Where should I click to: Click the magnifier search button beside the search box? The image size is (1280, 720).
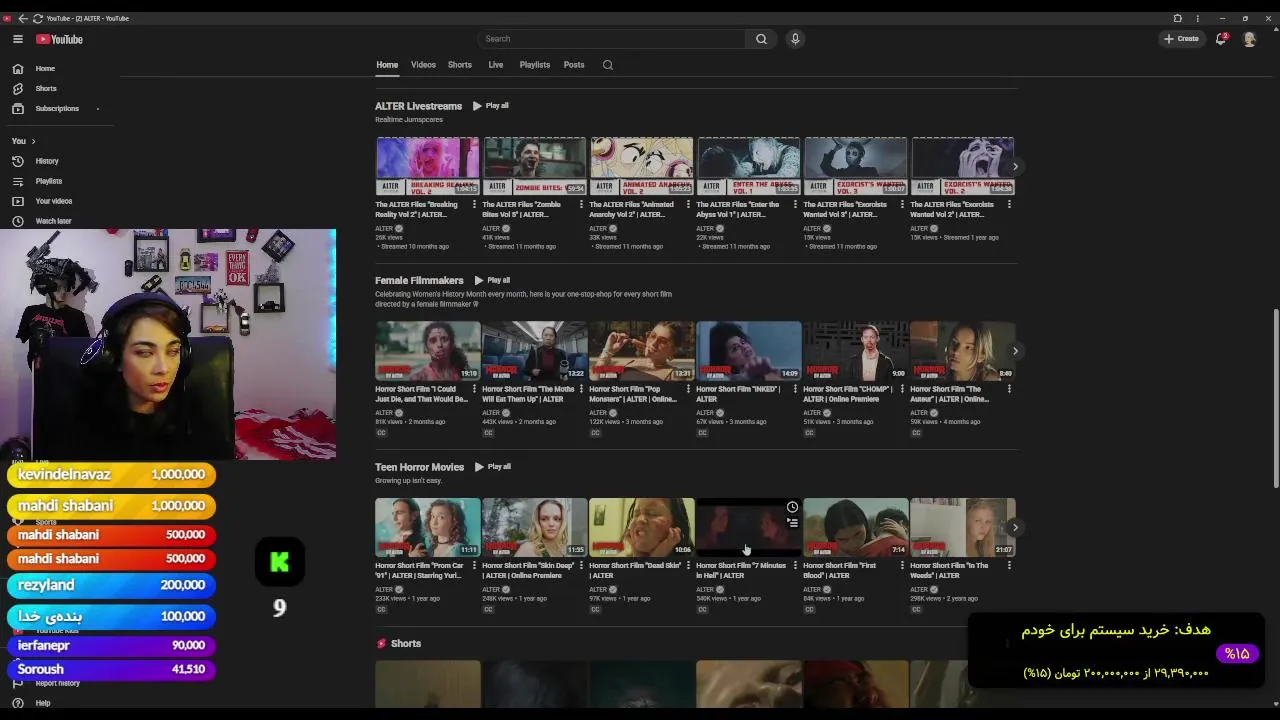click(x=761, y=39)
